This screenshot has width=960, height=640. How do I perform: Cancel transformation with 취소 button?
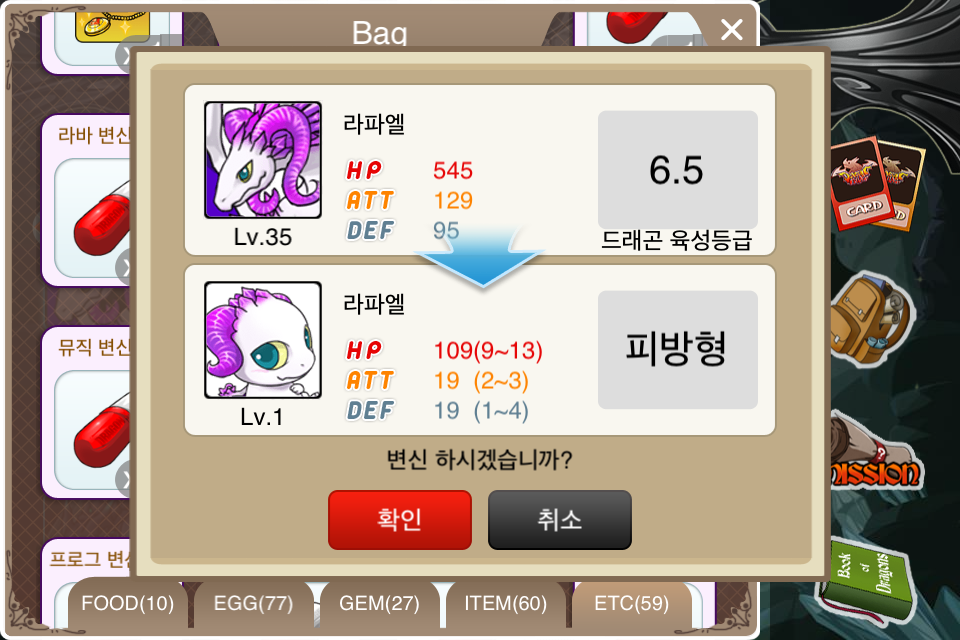[x=560, y=519]
